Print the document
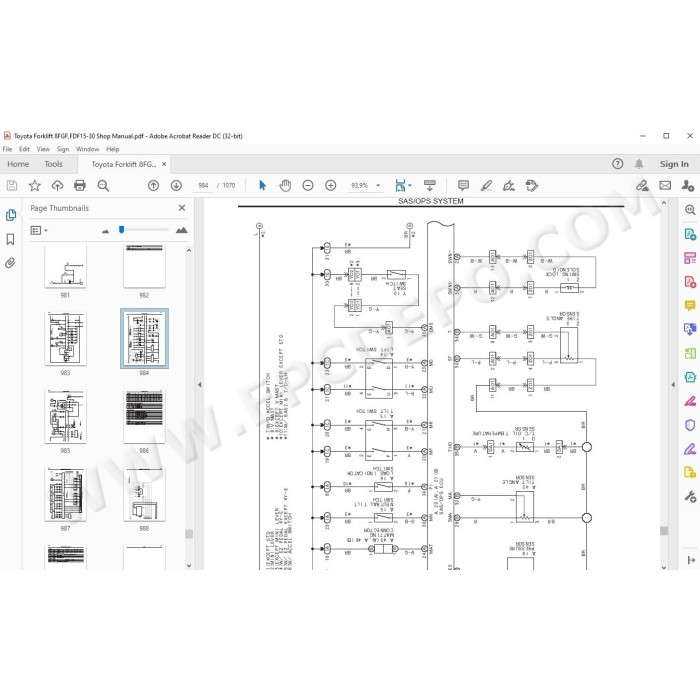This screenshot has width=700, height=700. tap(80, 185)
